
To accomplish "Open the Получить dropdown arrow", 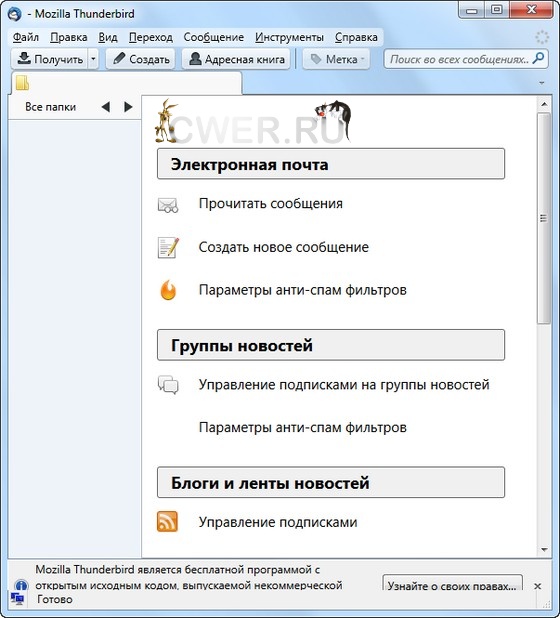I will point(93,59).
